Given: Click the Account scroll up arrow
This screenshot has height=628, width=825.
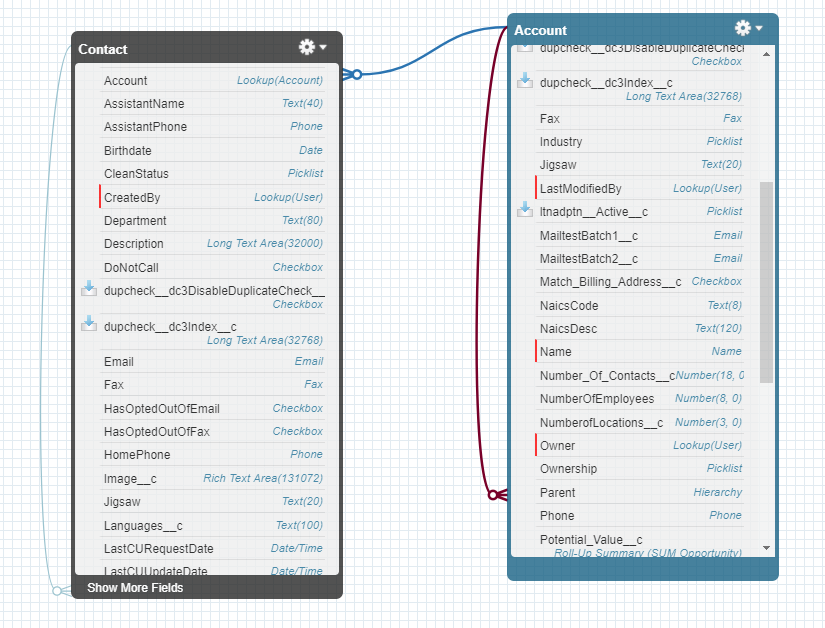Looking at the screenshot, I should click(x=767, y=54).
